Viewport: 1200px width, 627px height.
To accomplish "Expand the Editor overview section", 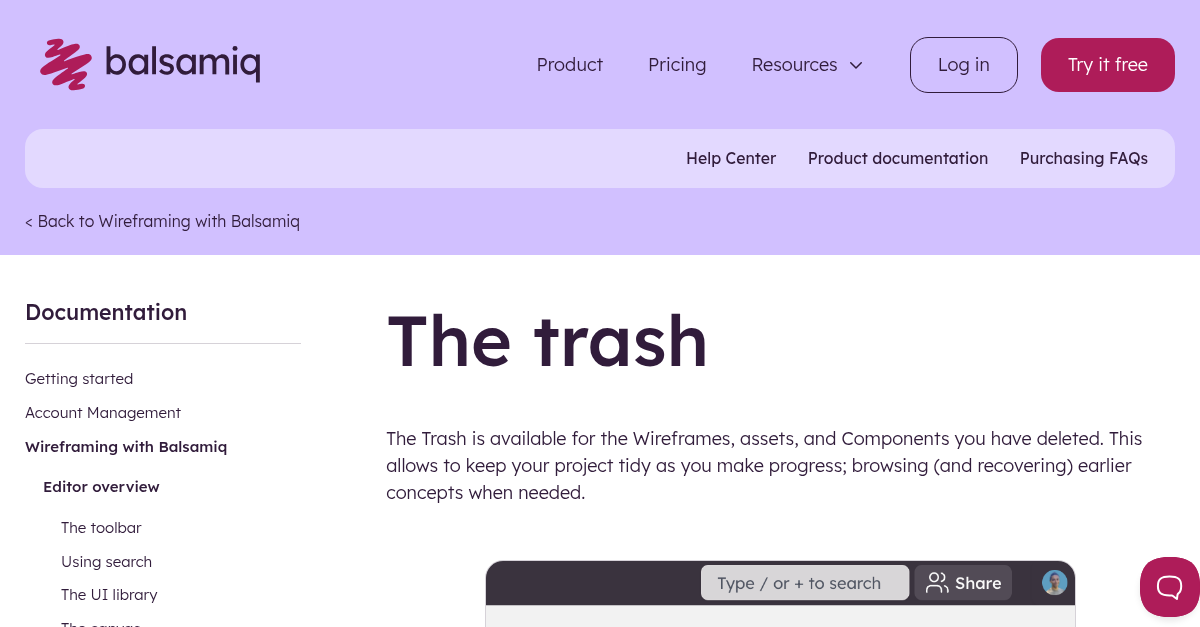I will [101, 486].
